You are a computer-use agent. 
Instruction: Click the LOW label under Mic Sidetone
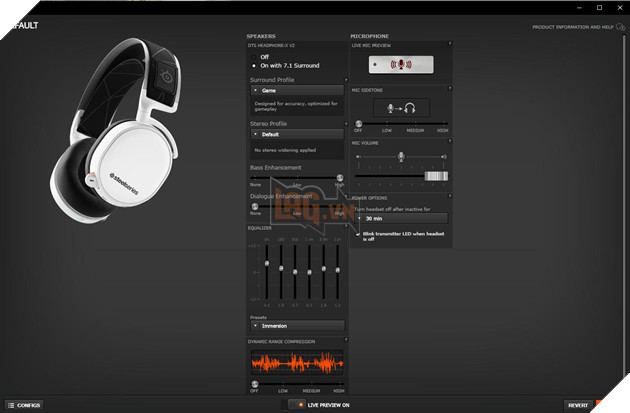click(387, 131)
